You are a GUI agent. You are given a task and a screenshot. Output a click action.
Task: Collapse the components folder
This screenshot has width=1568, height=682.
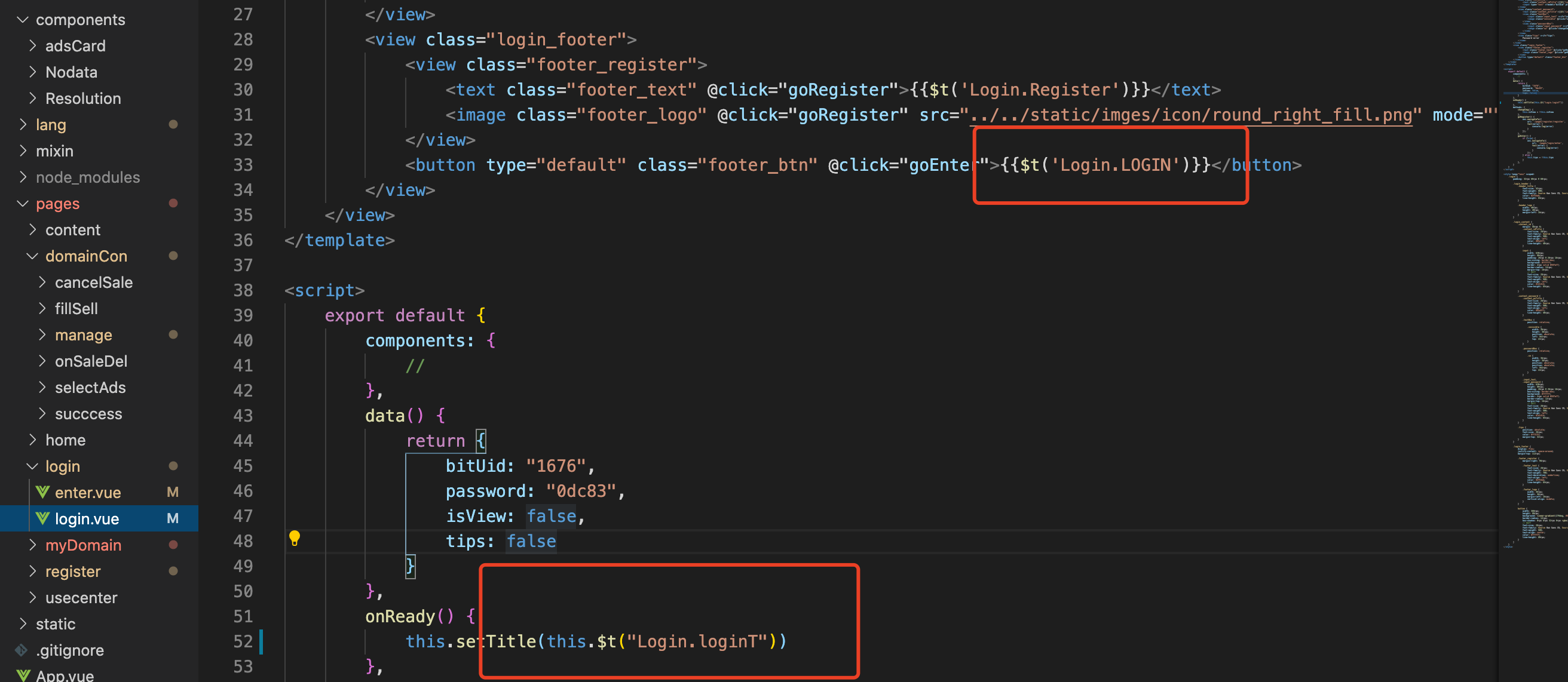[23, 20]
